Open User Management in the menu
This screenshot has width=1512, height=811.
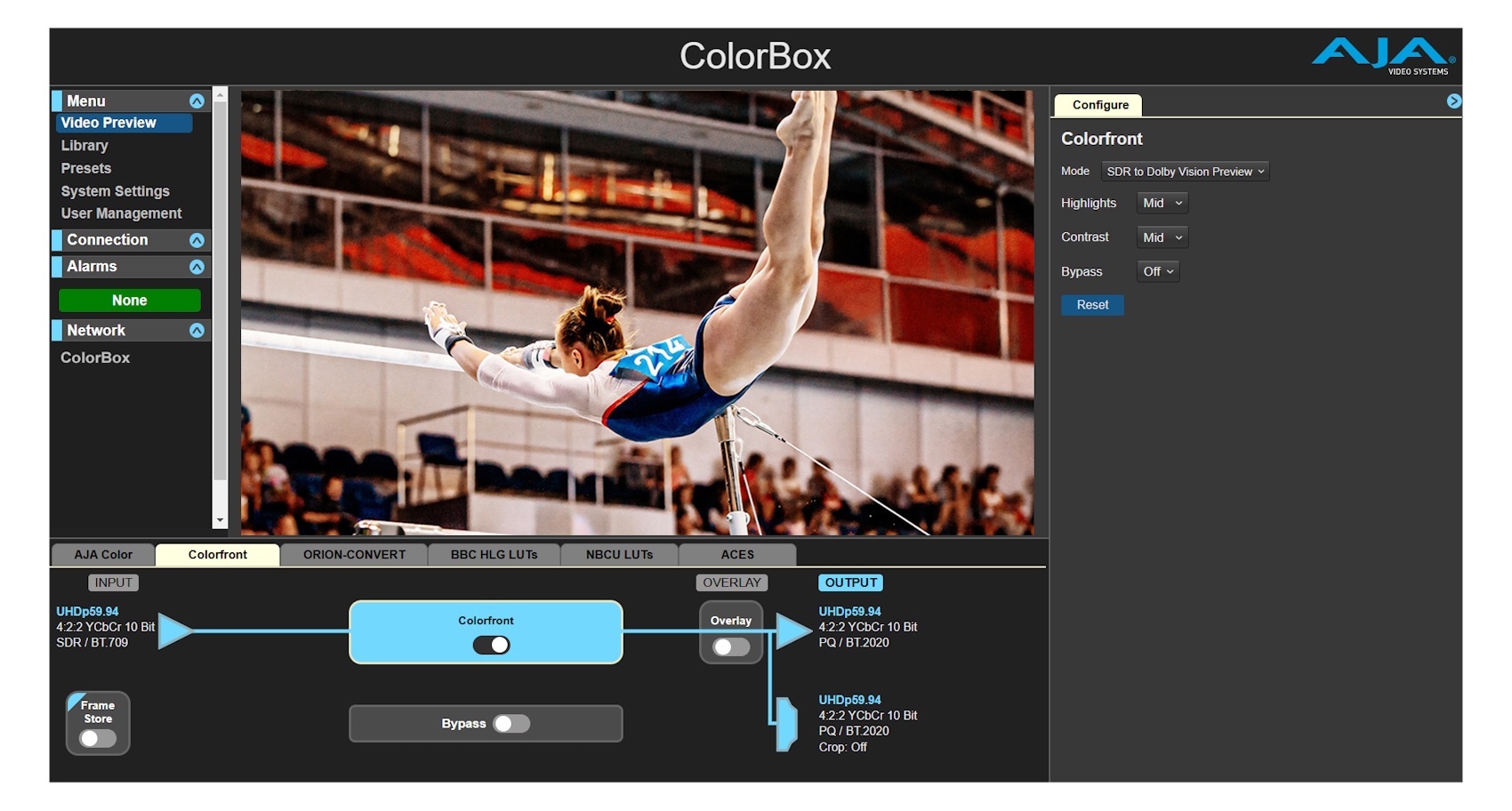(x=121, y=214)
